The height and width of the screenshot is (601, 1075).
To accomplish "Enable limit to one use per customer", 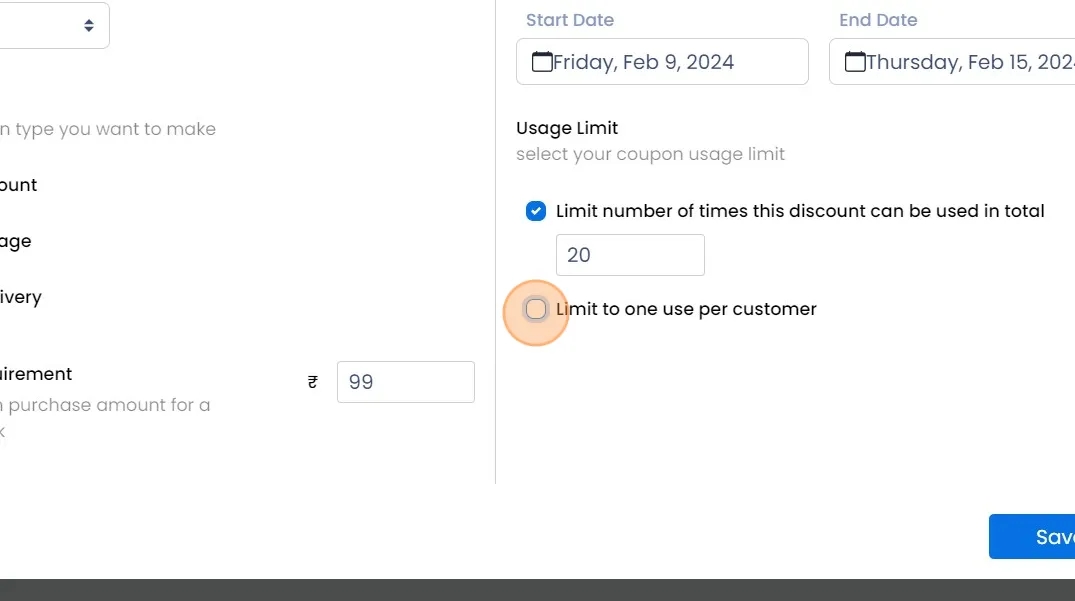I will click(536, 310).
